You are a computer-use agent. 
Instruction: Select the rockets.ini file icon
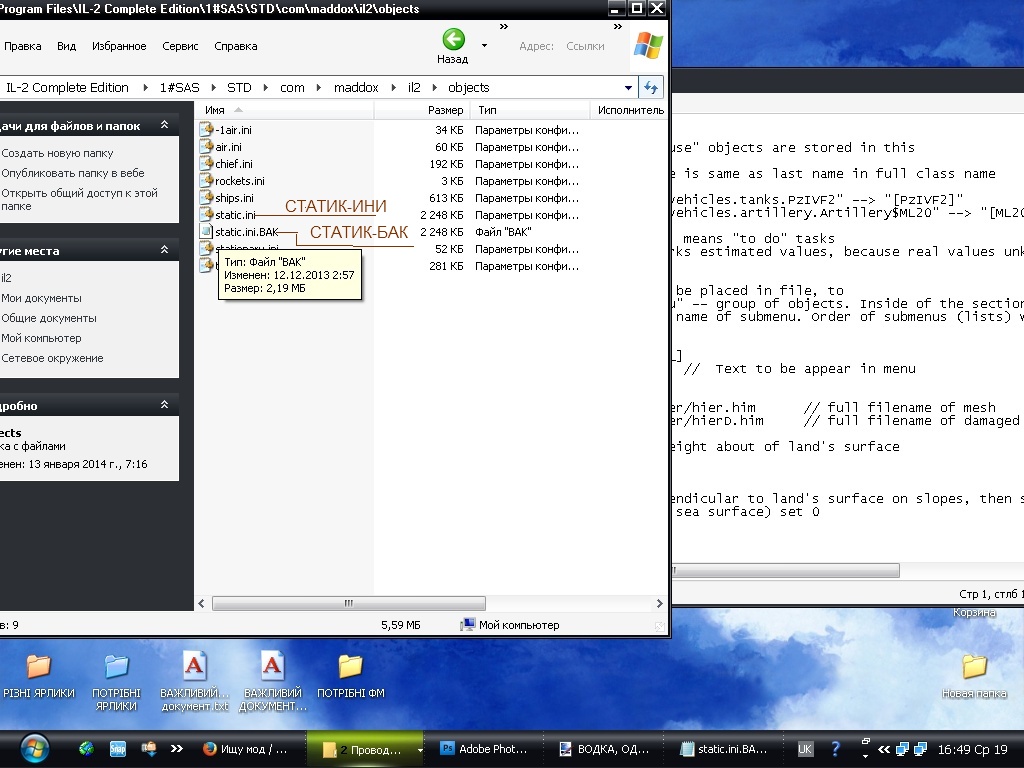coord(207,181)
